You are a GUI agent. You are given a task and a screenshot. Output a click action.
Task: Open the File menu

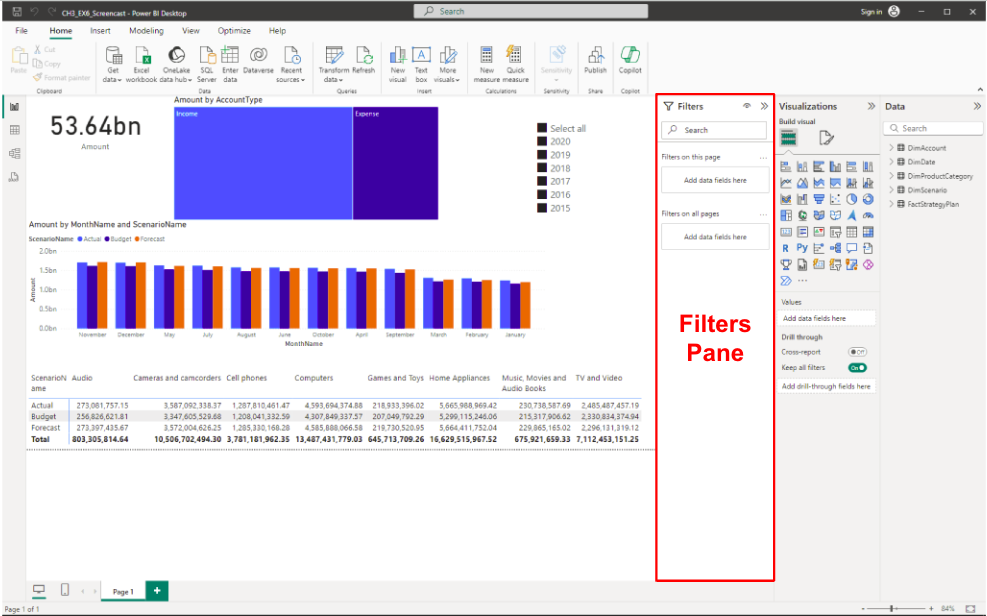point(21,30)
